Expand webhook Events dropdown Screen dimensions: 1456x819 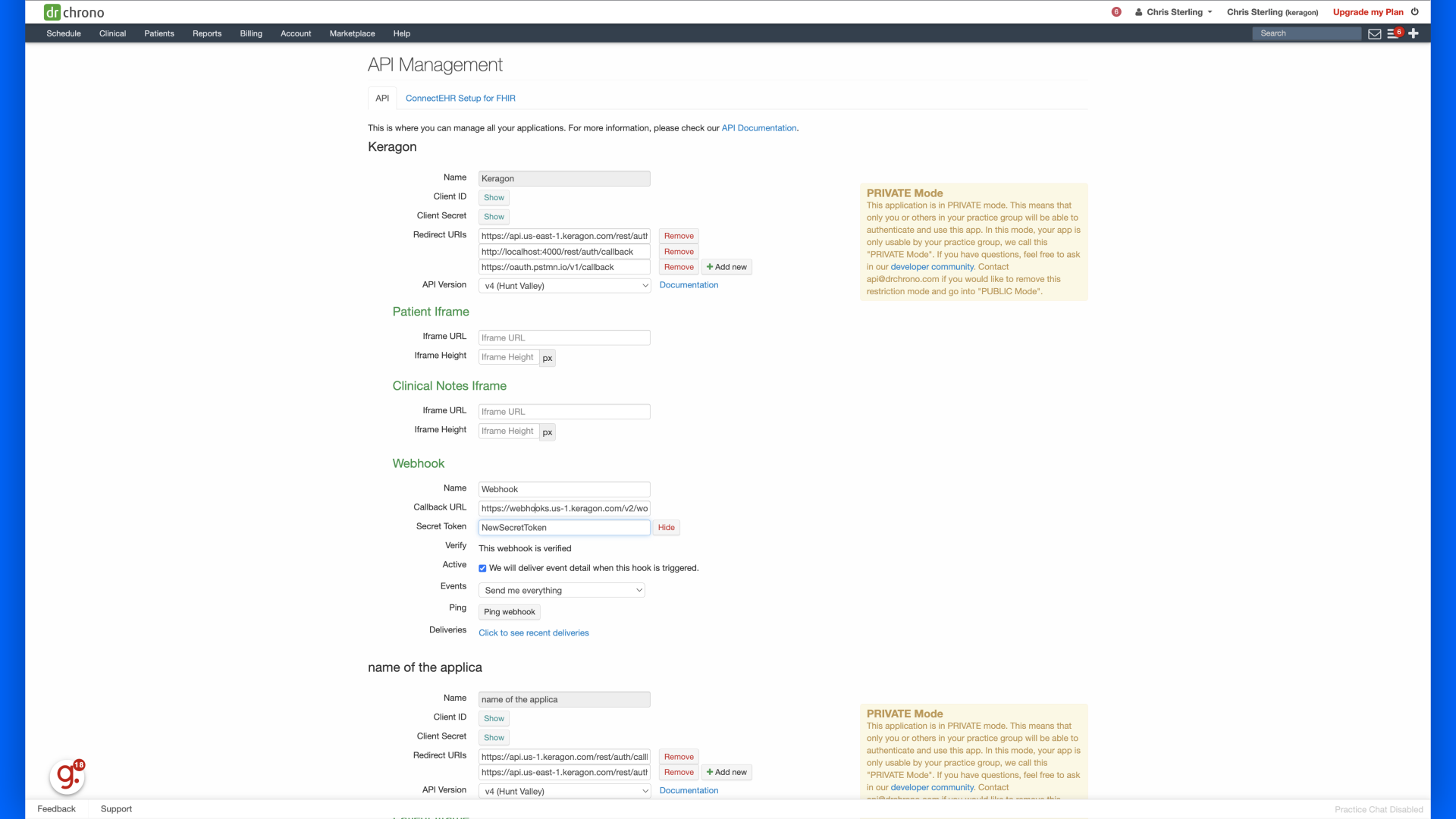pyautogui.click(x=561, y=590)
